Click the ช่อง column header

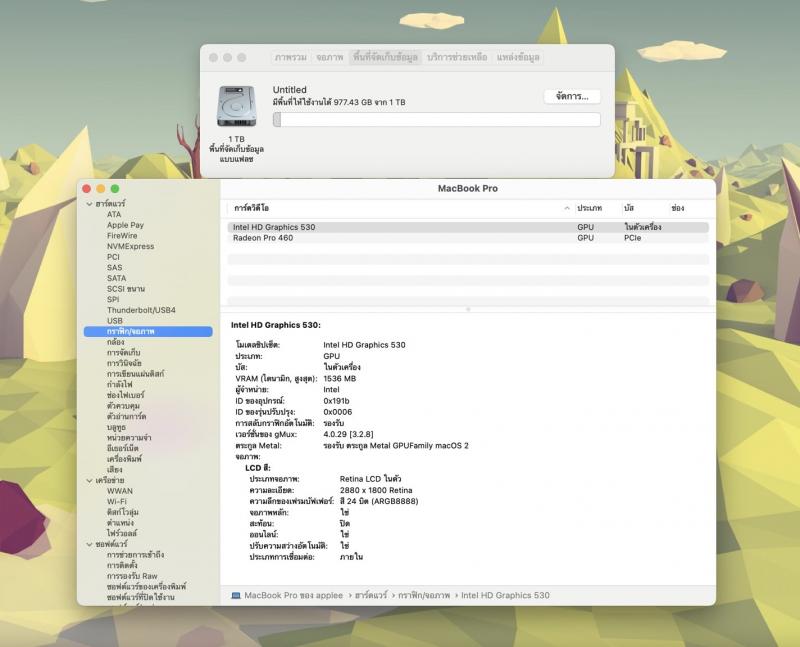point(678,208)
